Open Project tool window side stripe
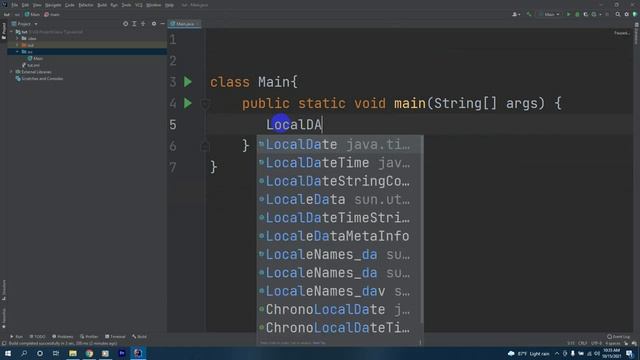The width and height of the screenshot is (640, 360). coord(4,31)
